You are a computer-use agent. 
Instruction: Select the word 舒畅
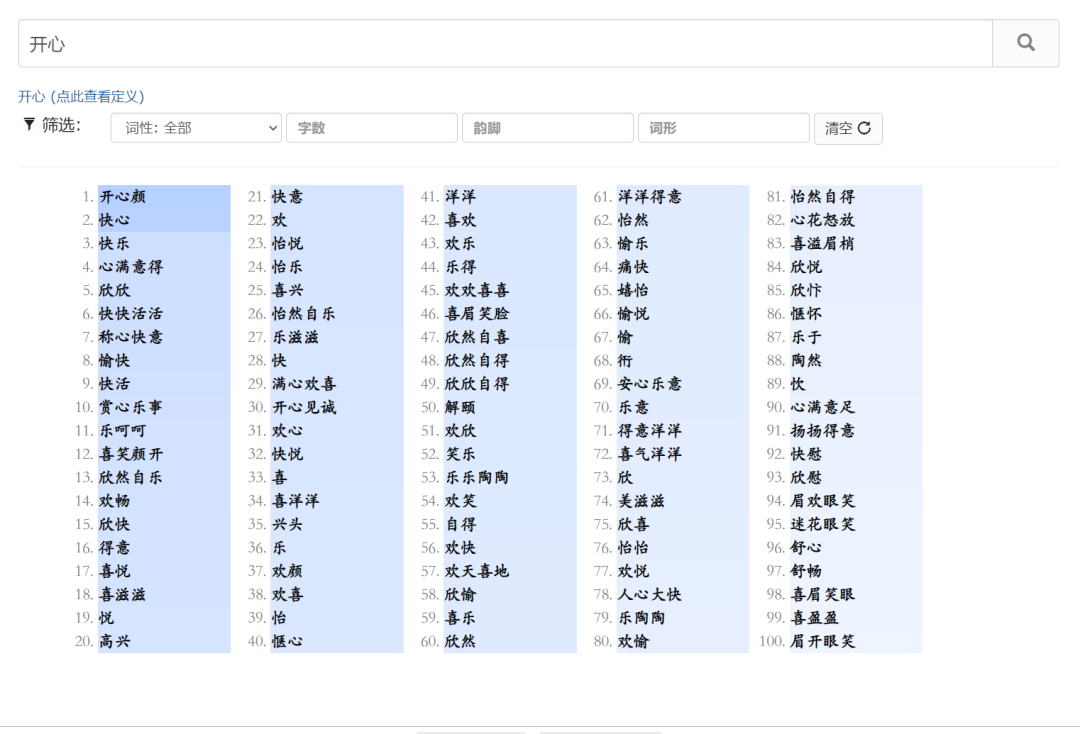point(806,572)
